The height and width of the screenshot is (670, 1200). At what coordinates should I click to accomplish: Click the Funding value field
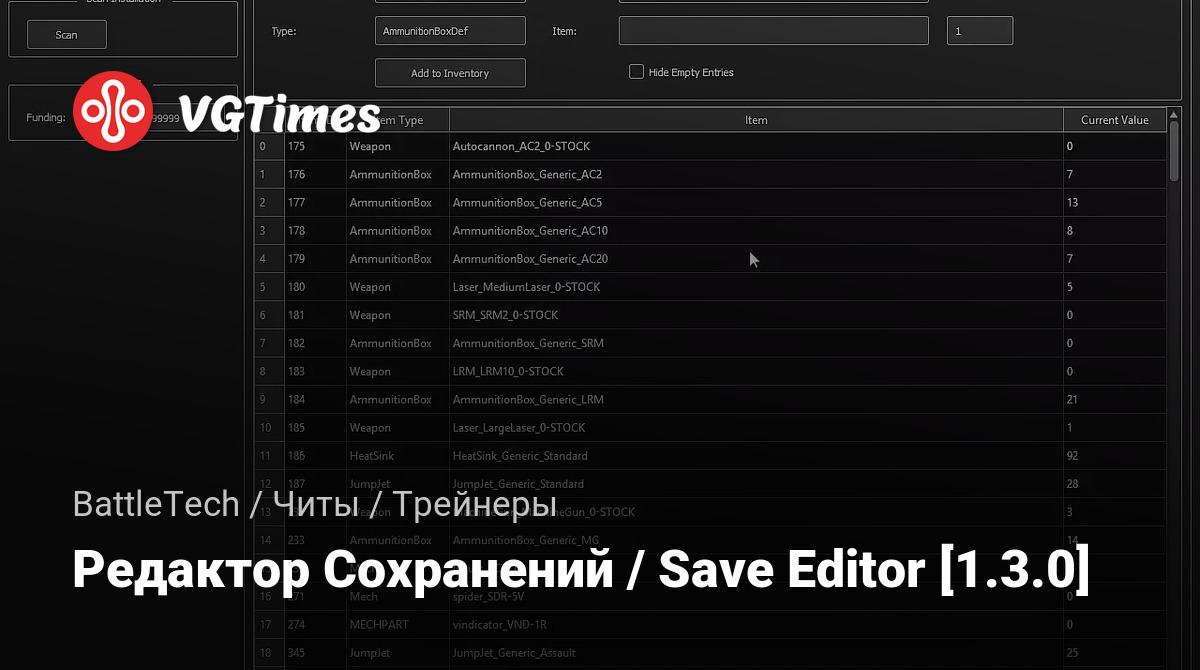pos(165,118)
